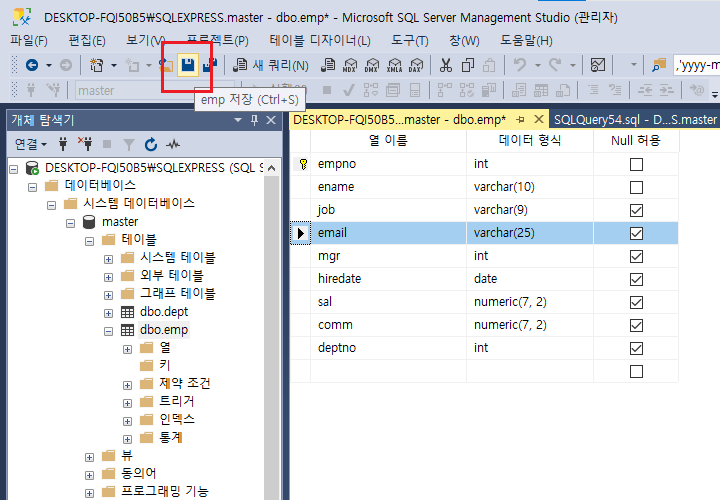720x500 pixels.
Task: Expand the dbo.dept table node
Action: point(108,314)
